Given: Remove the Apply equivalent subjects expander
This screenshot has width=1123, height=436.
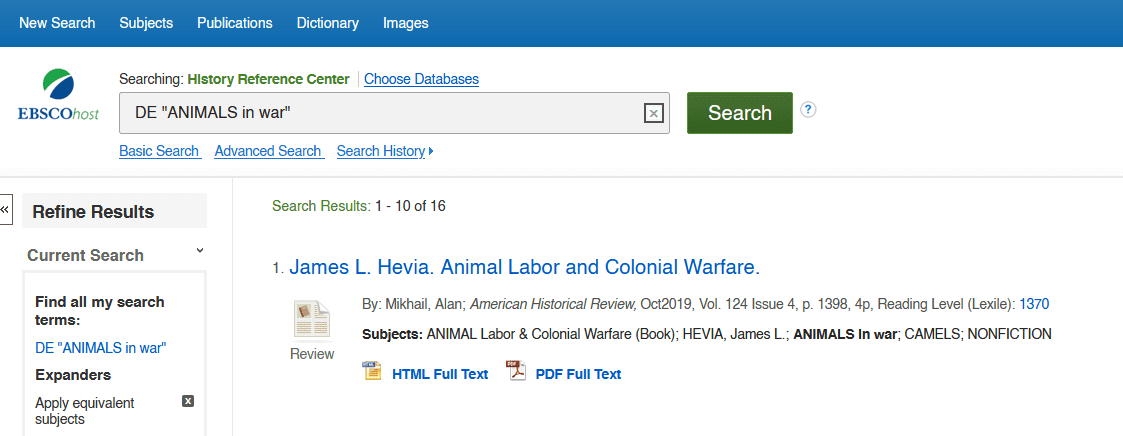Looking at the screenshot, I should pyautogui.click(x=188, y=401).
